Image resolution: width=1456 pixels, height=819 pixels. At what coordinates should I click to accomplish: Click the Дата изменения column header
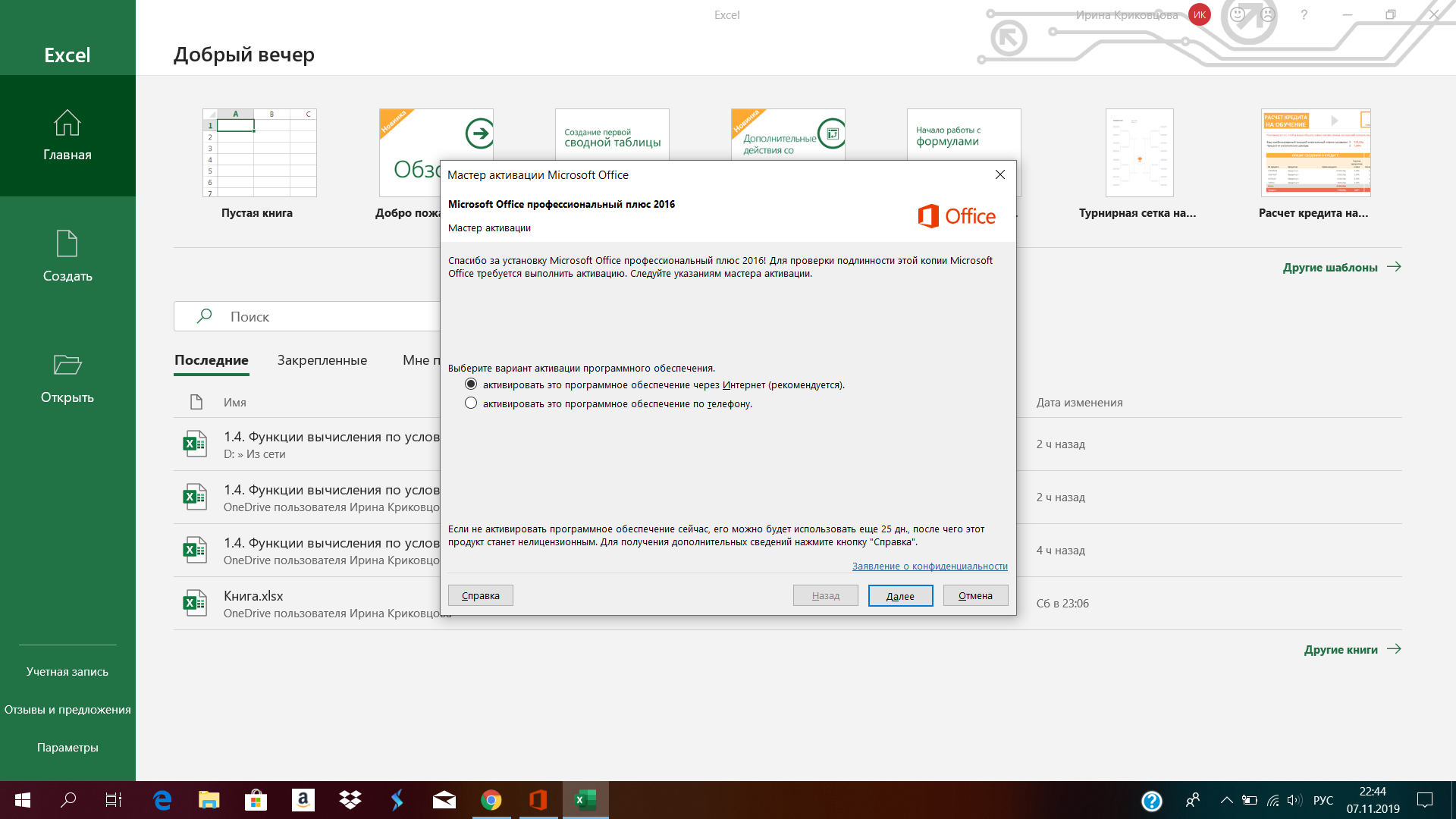pos(1080,403)
